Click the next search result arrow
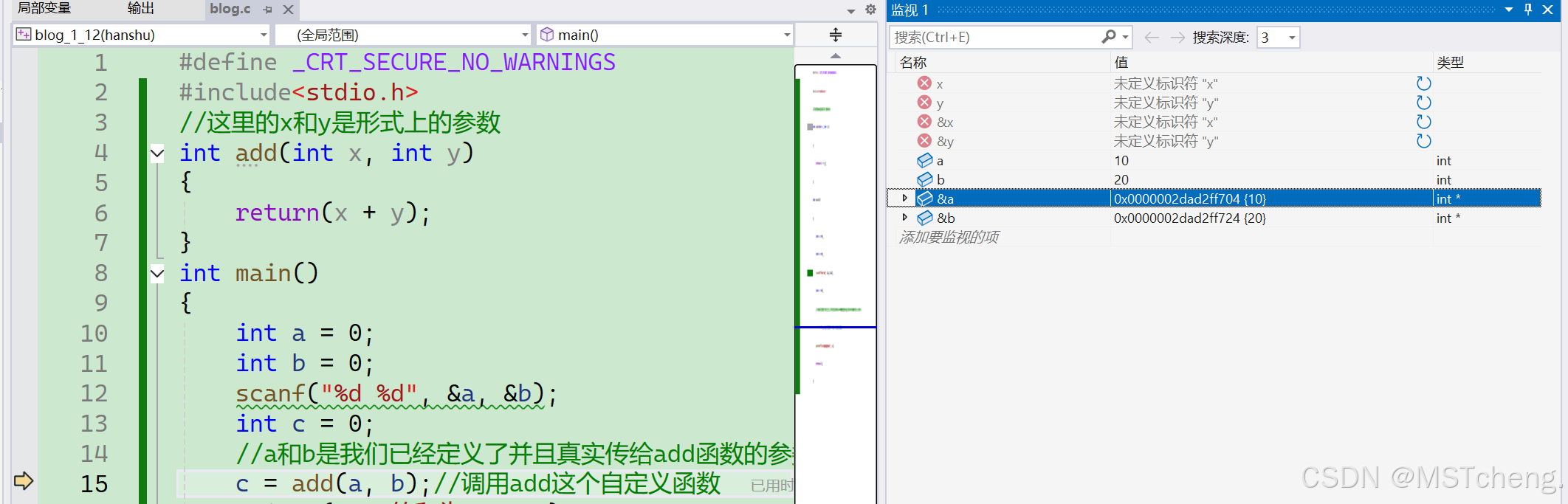Screen dimensions: 1568x504 [x=1177, y=37]
